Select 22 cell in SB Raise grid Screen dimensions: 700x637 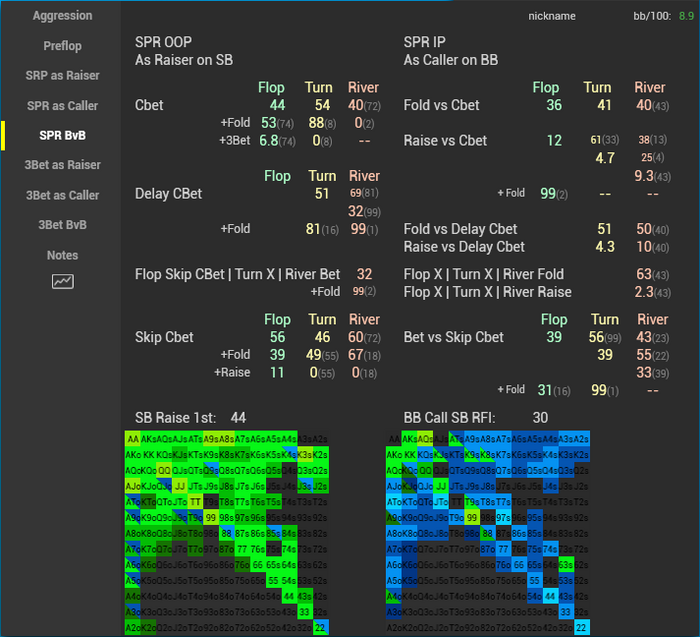321,627
